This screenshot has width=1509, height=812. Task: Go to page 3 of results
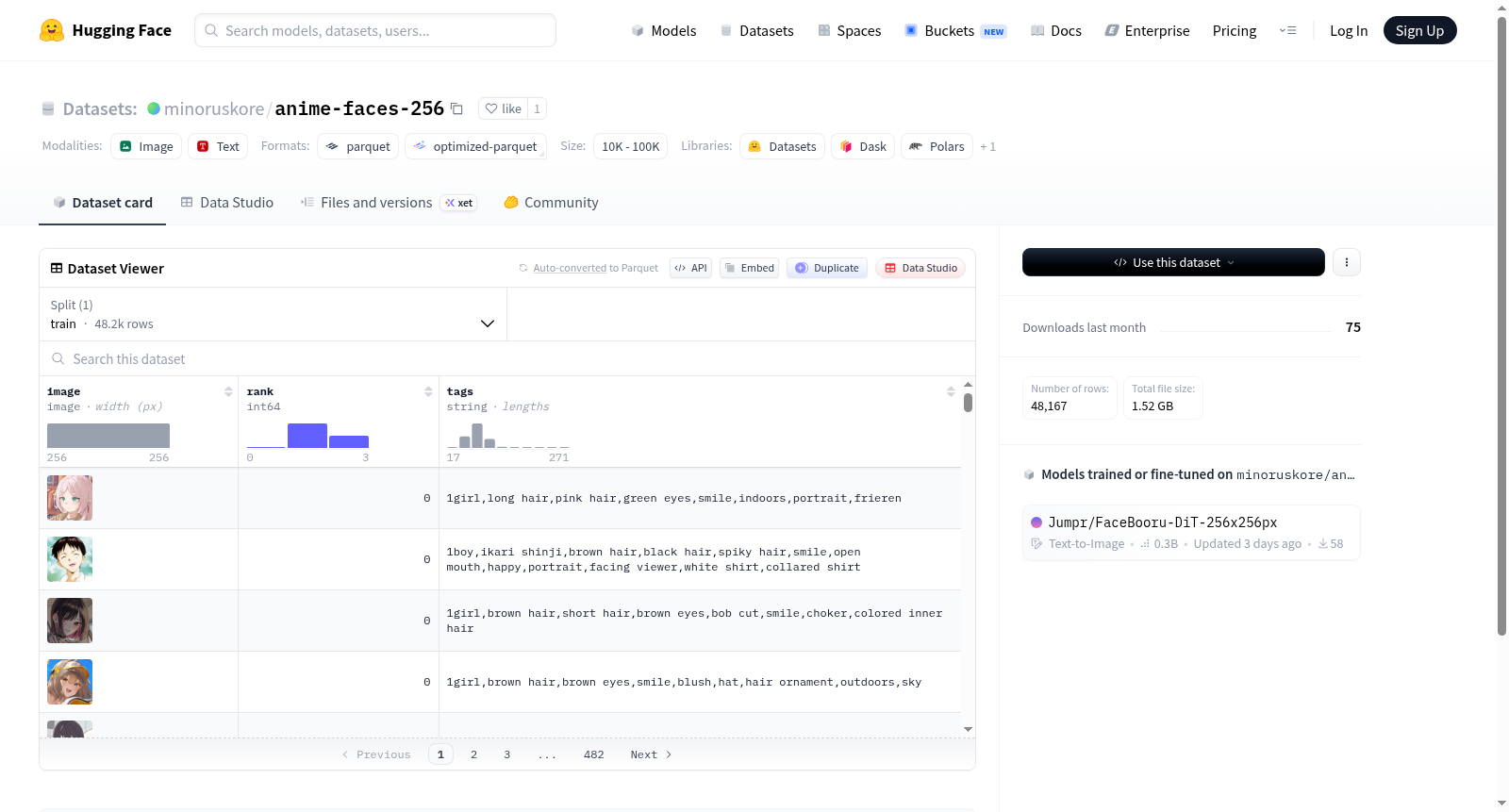click(506, 754)
